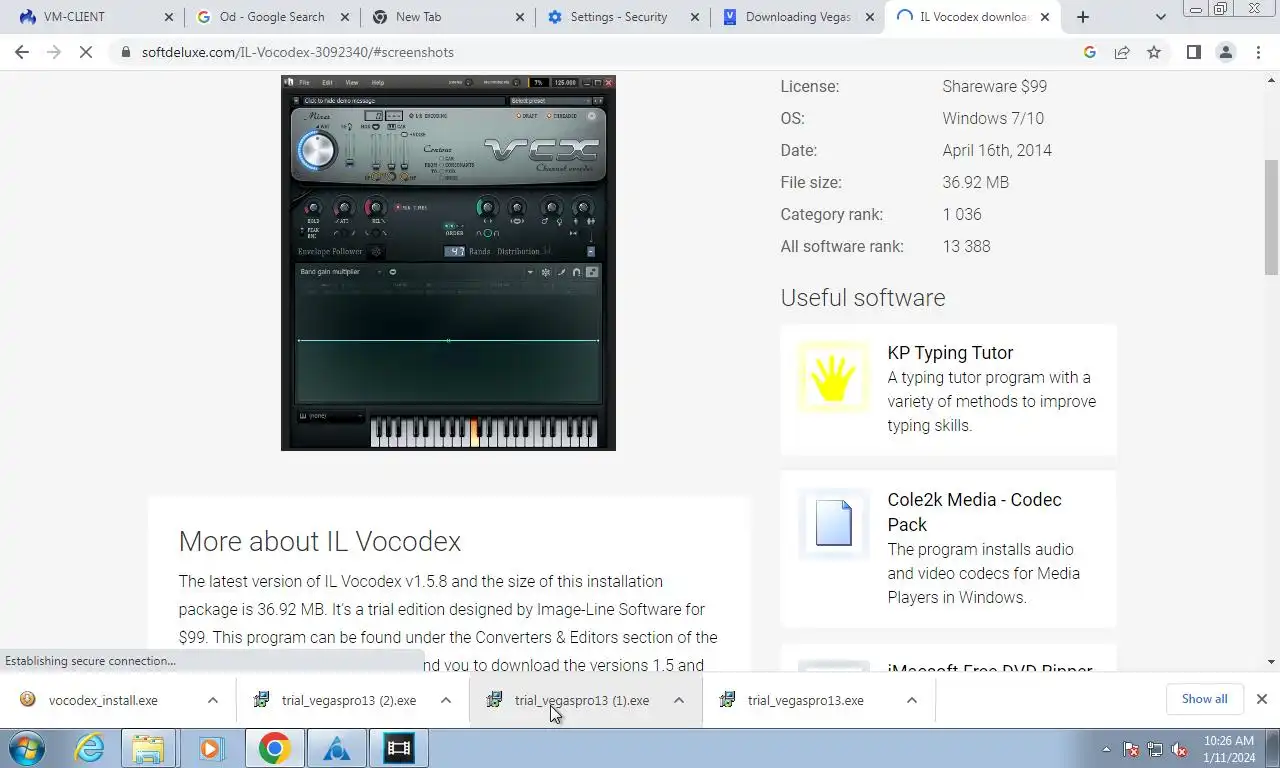Click the page vertical scrollbar thumb

click(1271, 217)
